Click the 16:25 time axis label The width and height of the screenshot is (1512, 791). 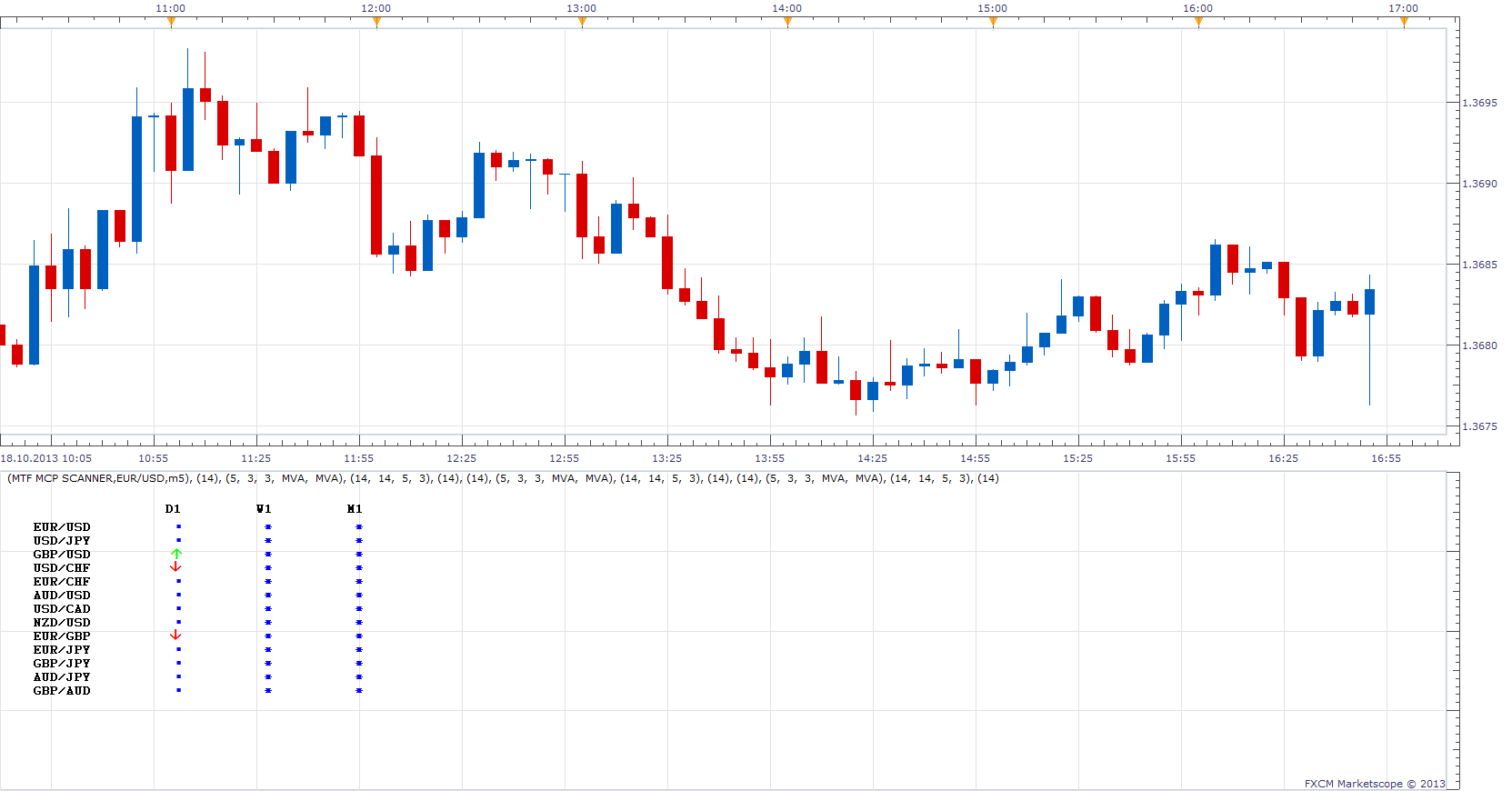1284,458
